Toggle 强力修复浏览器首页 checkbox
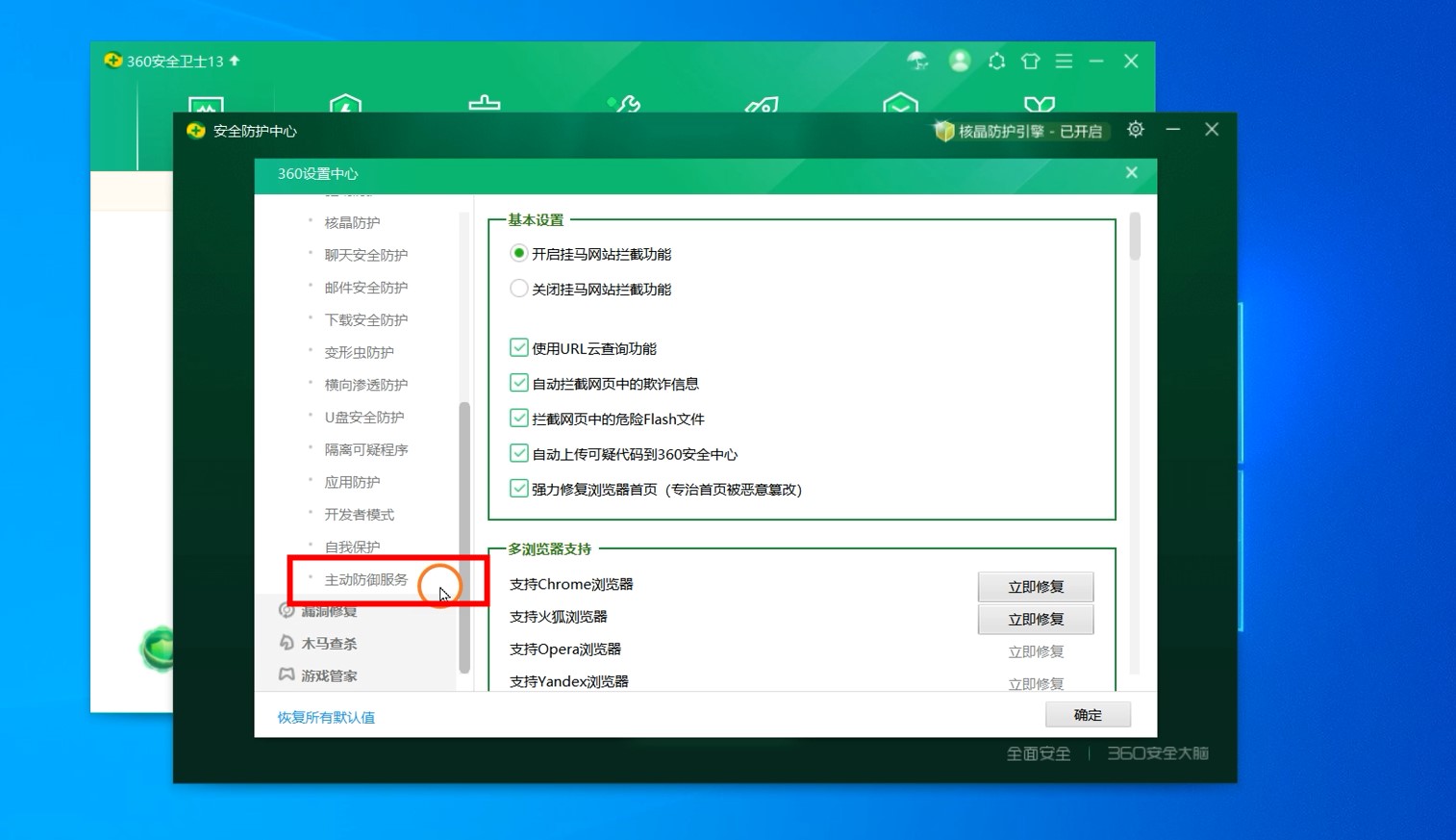Screen dimensions: 1456x840 [x=519, y=489]
